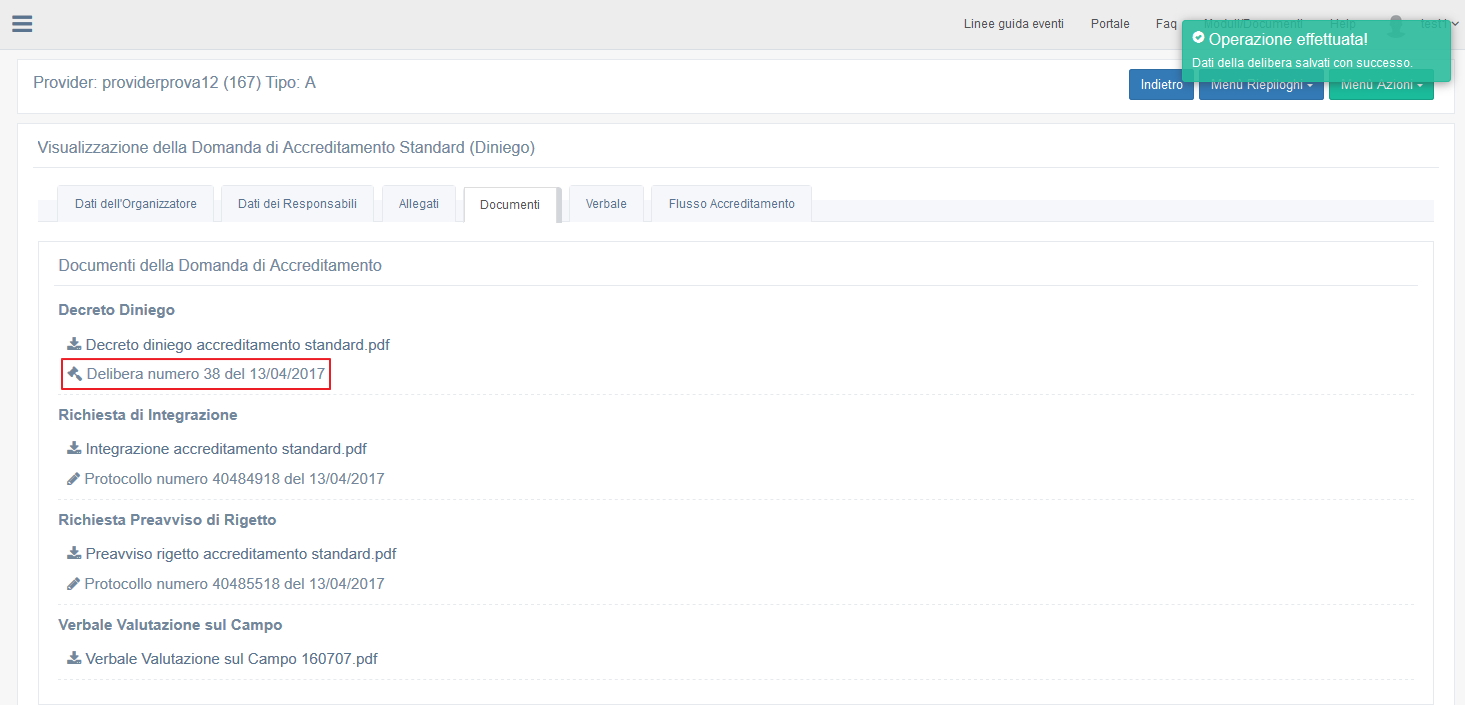Click Richiesta Preavviso di Rigetto heading
1465x705 pixels.
(167, 520)
